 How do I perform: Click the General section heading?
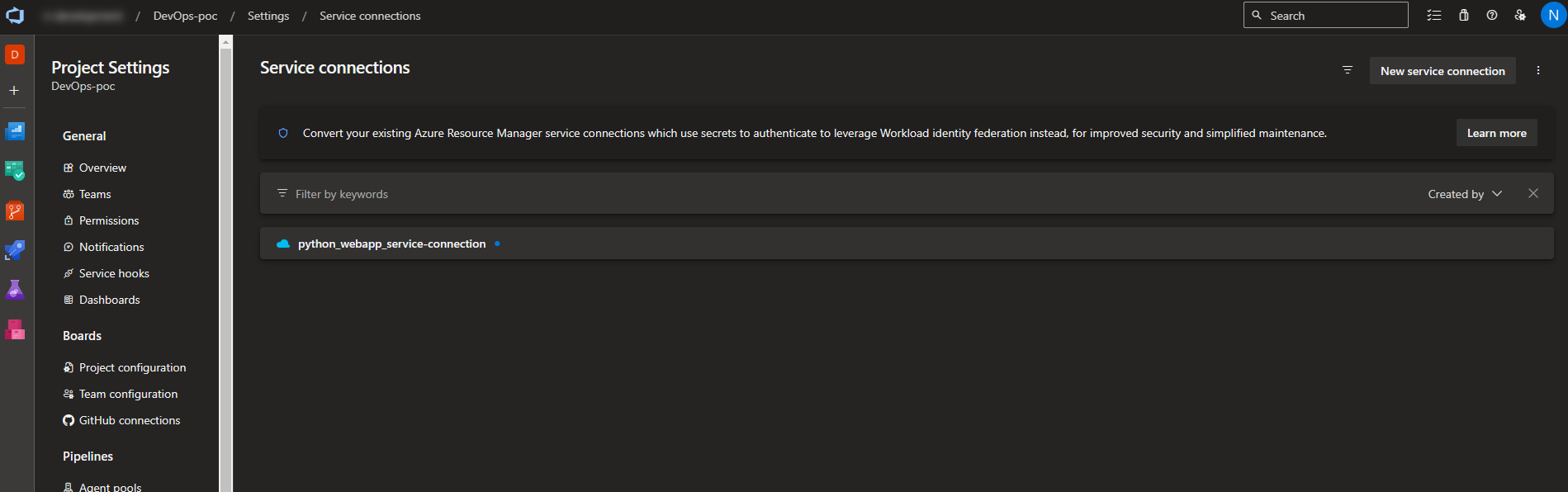click(84, 136)
